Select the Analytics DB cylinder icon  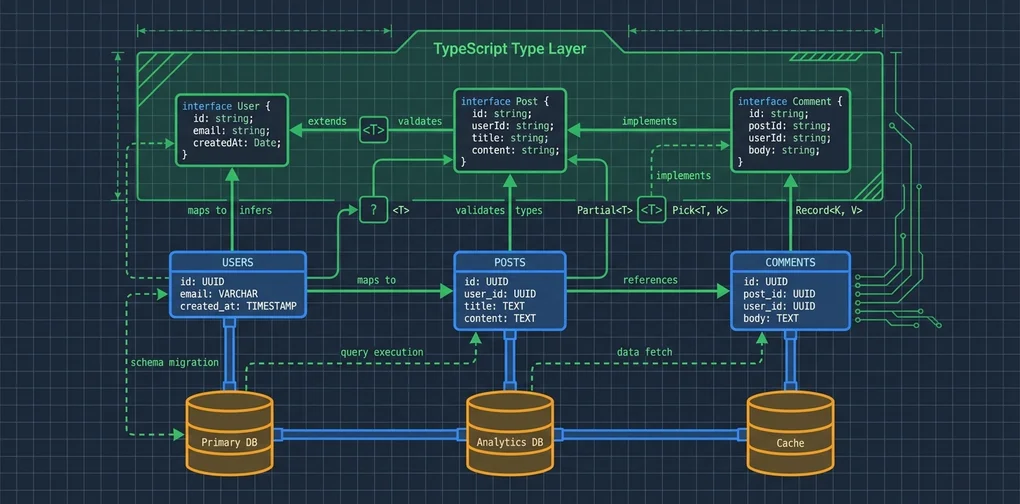tap(510, 432)
